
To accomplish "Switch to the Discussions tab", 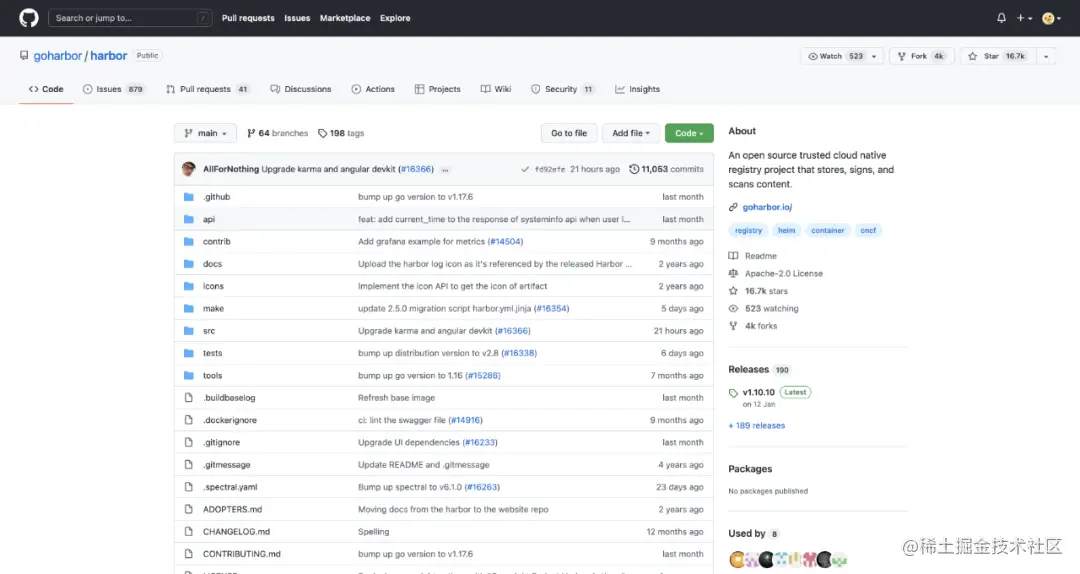I will click(x=301, y=89).
